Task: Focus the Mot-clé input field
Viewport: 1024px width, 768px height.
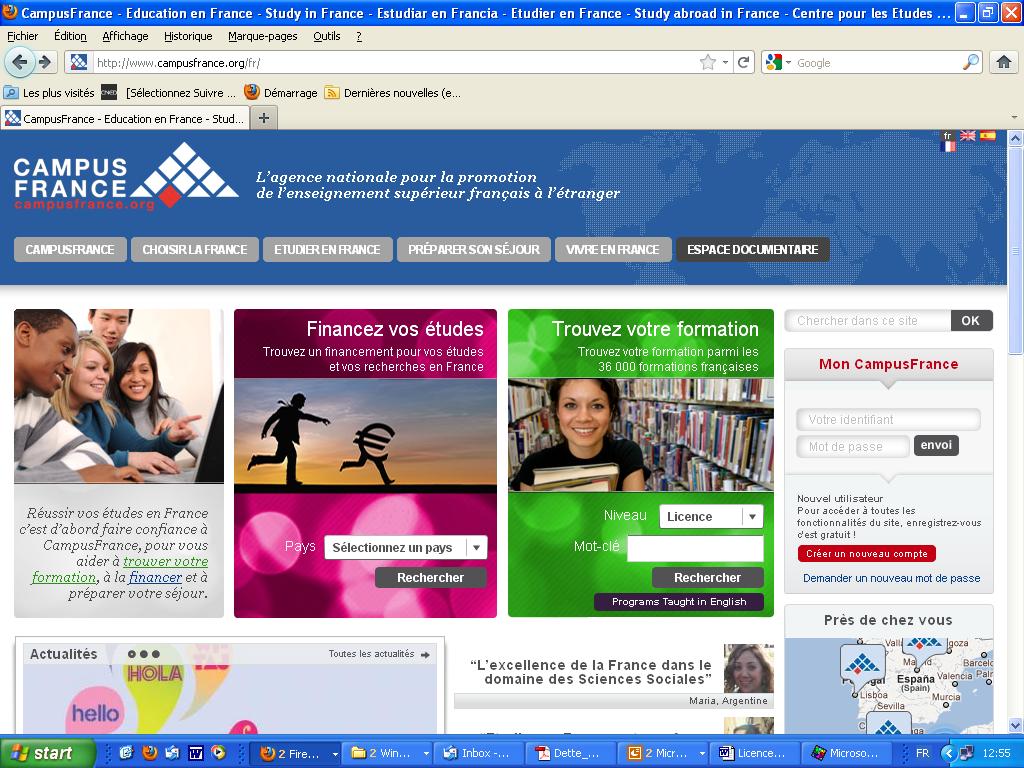Action: 695,549
